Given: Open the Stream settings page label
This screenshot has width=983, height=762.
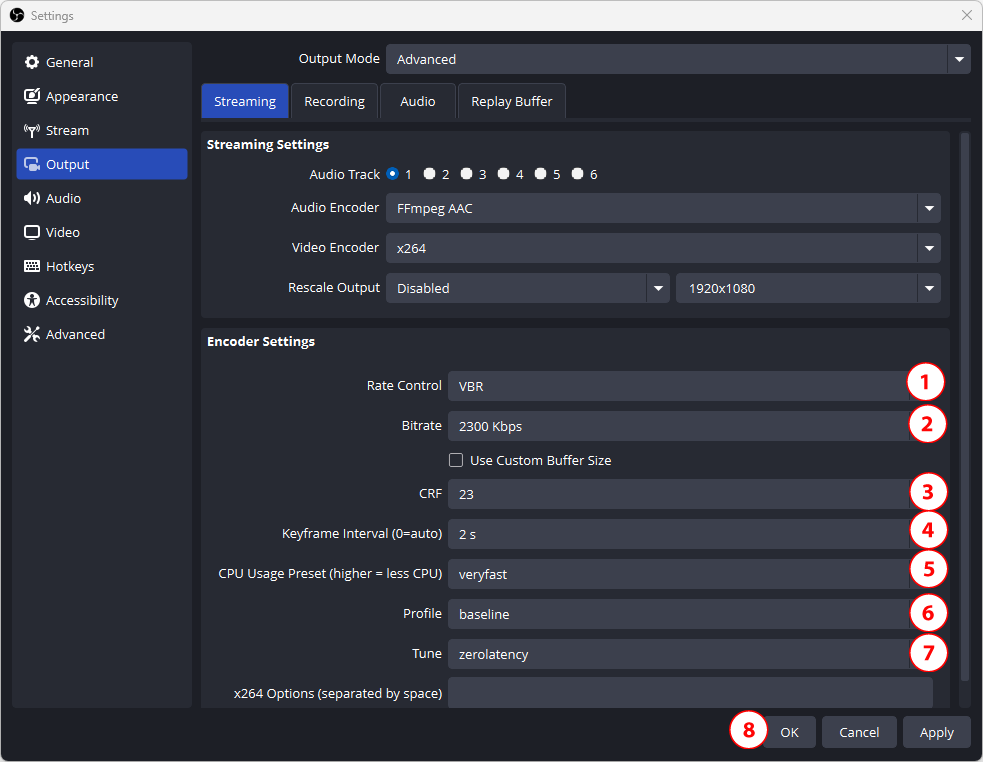Looking at the screenshot, I should click(67, 130).
